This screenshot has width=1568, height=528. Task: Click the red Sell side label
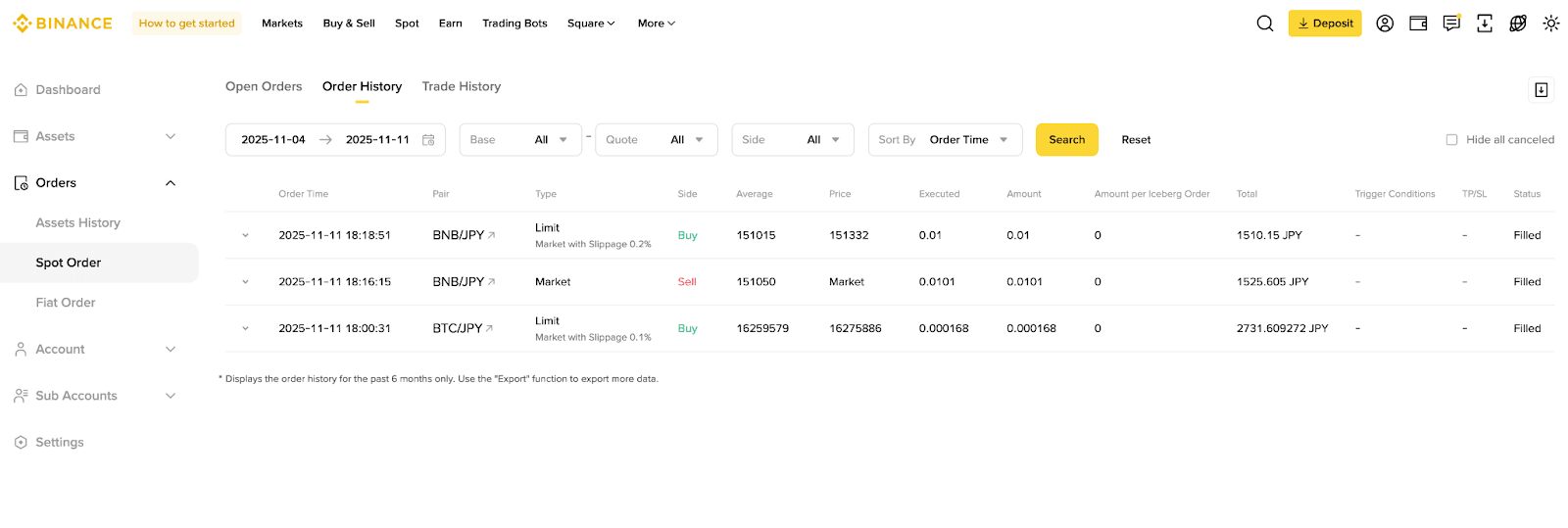[687, 282]
